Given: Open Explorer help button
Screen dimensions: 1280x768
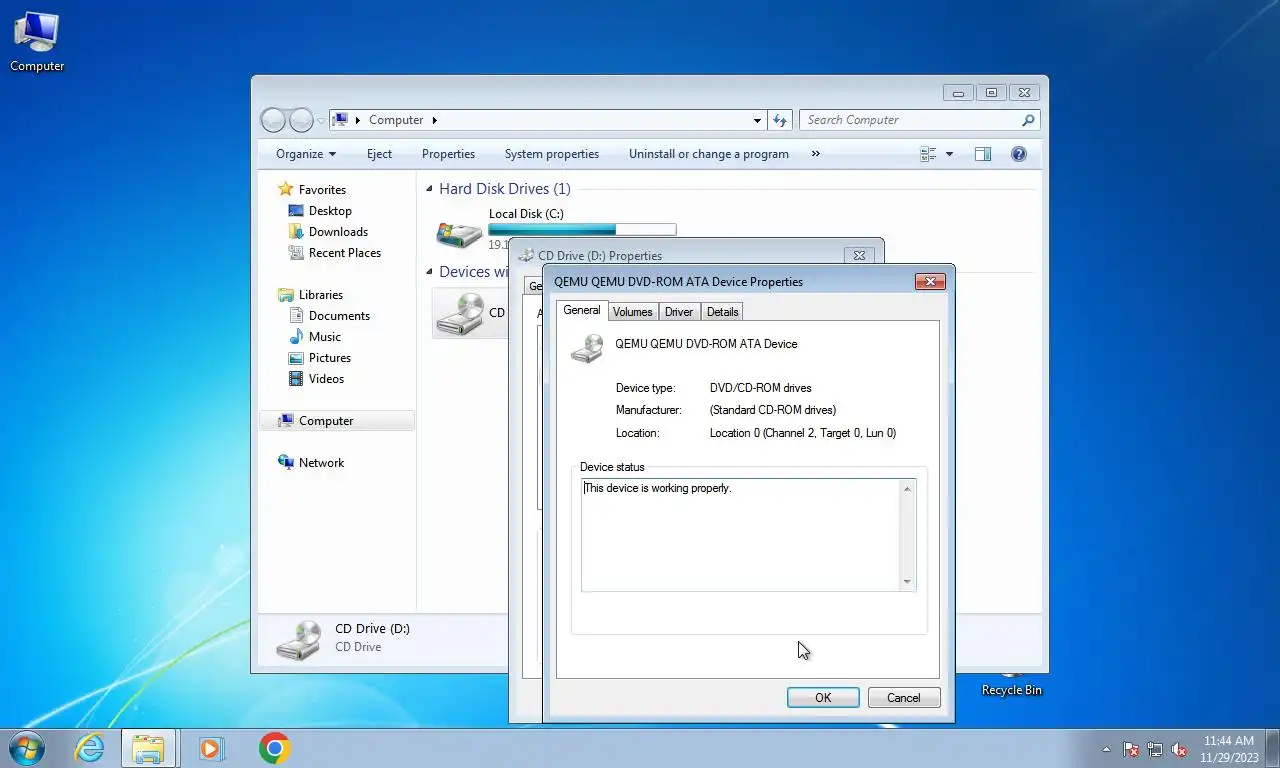Looking at the screenshot, I should [1019, 154].
